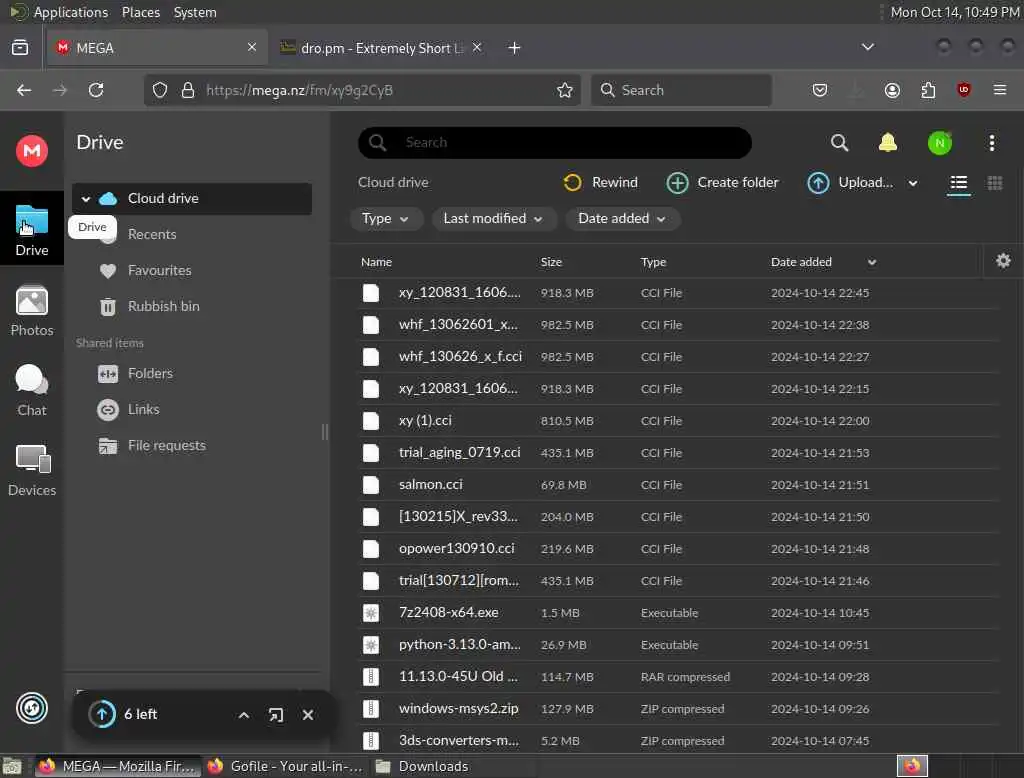
Task: Sort by Date added column arrow
Action: coord(871,263)
